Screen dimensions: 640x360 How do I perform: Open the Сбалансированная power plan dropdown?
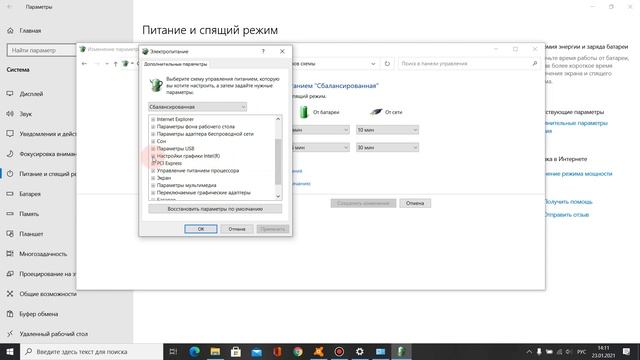(x=197, y=107)
